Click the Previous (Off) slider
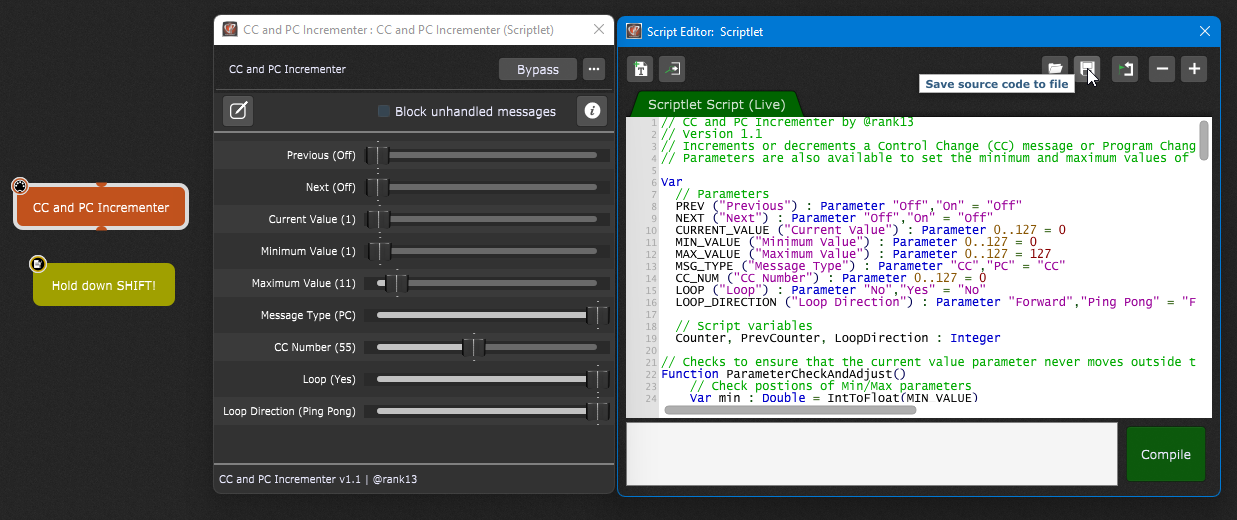This screenshot has height=520, width=1237. pyautogui.click(x=487, y=155)
